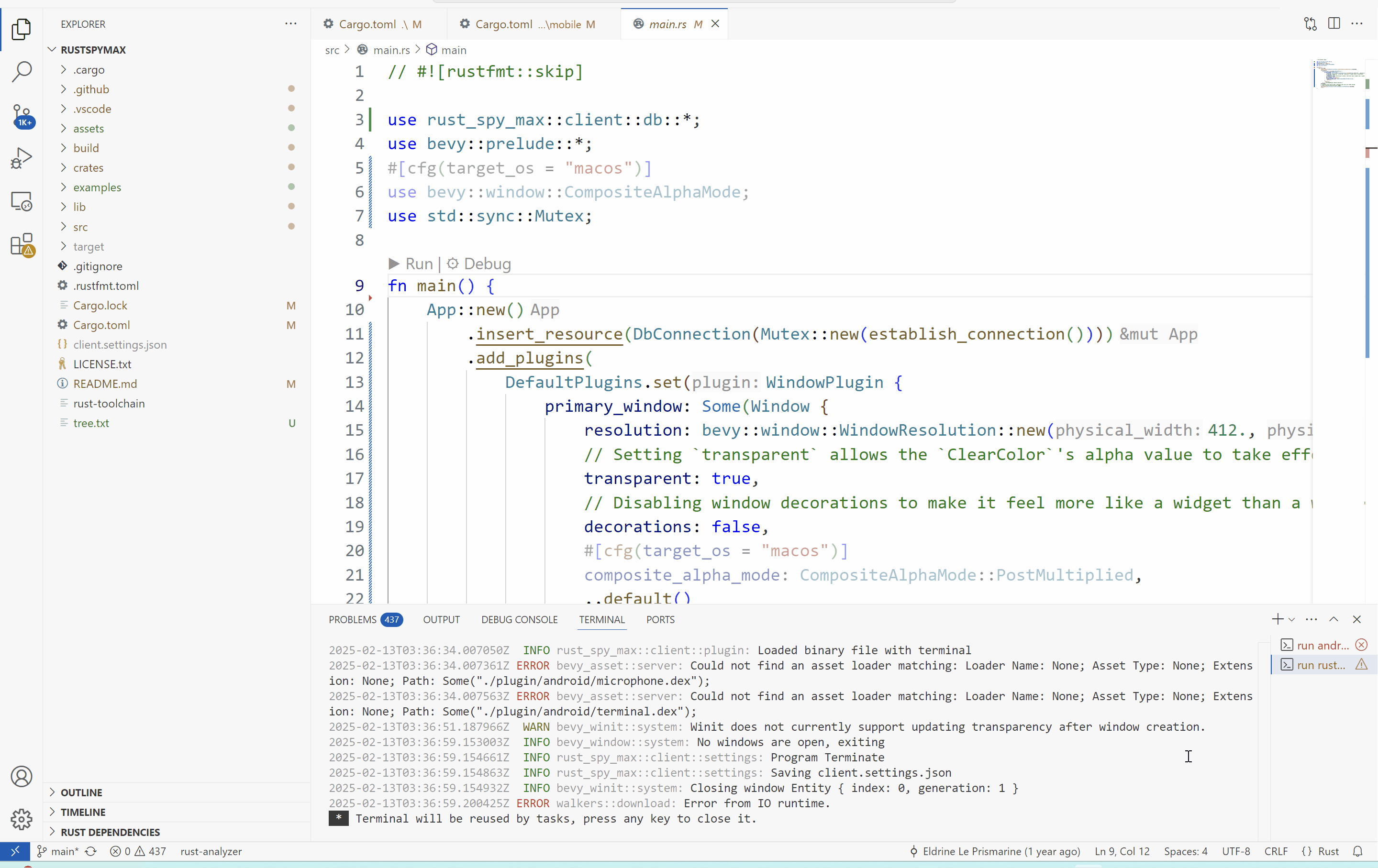Open the Search view in activity bar
Image resolution: width=1378 pixels, height=868 pixels.
(x=21, y=72)
